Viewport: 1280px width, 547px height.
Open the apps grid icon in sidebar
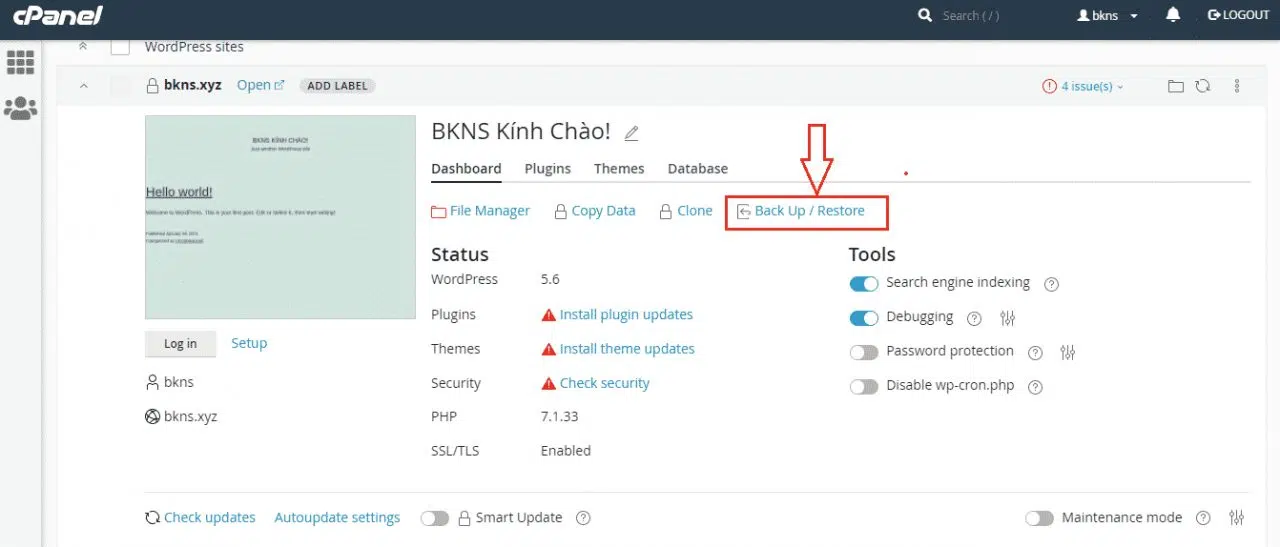click(x=20, y=62)
